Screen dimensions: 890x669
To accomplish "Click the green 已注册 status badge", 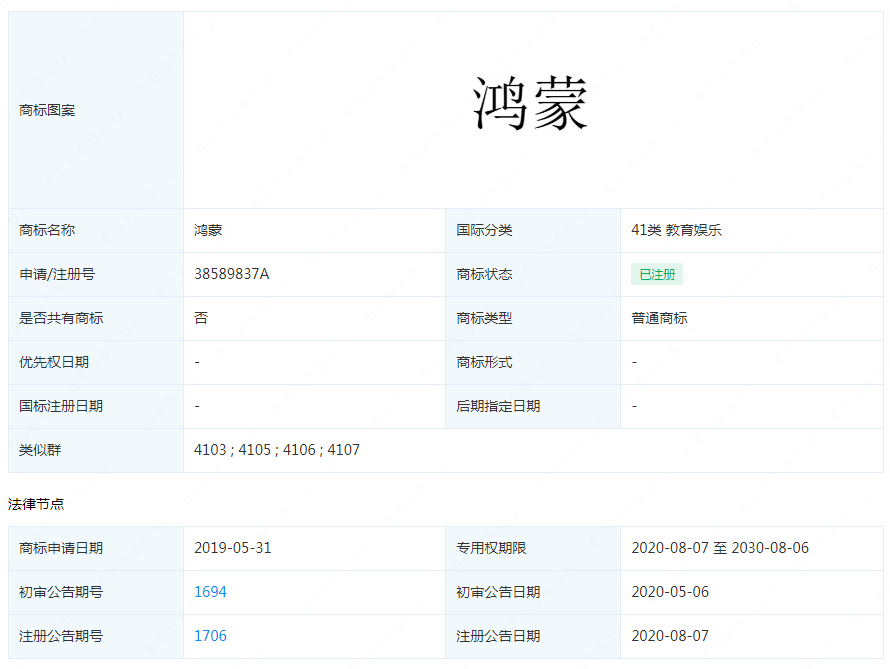I will (657, 274).
